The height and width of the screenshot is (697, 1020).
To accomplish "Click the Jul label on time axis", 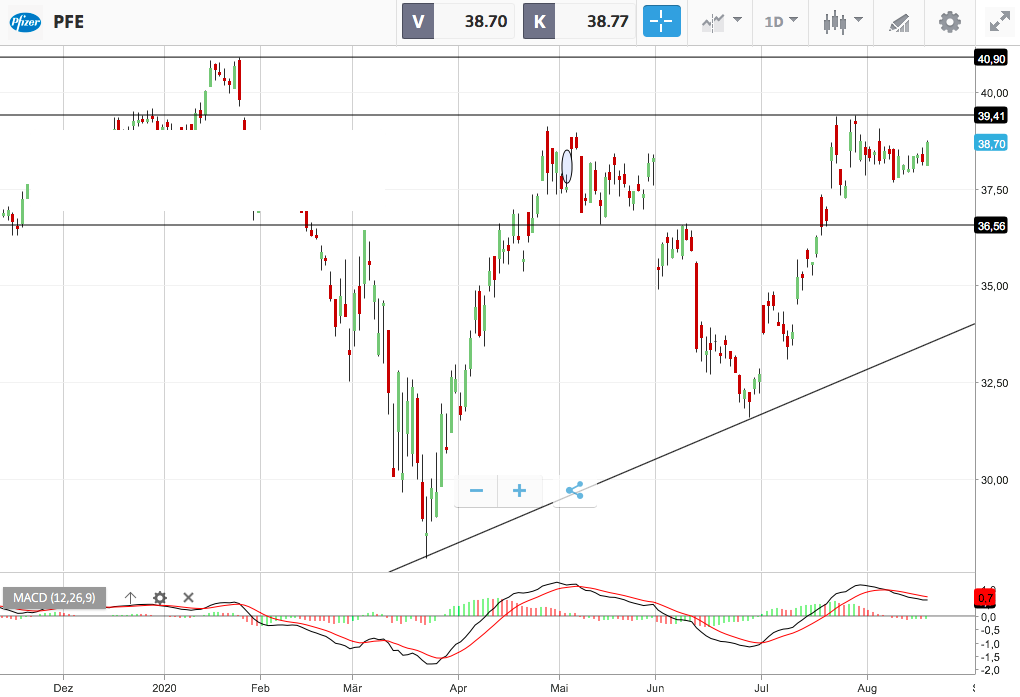I will click(x=761, y=688).
